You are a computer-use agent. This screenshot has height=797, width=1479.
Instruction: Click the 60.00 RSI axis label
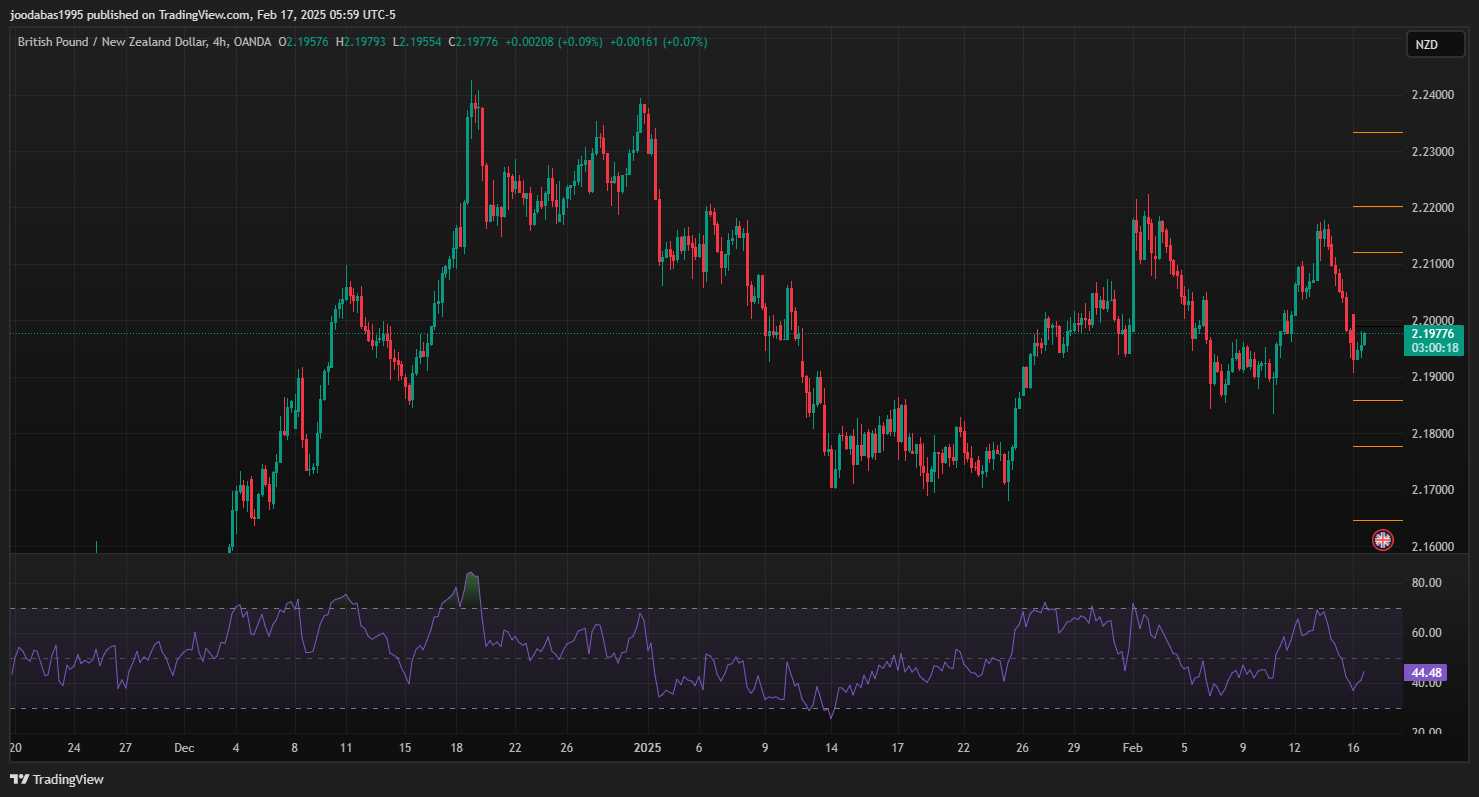pos(1425,633)
